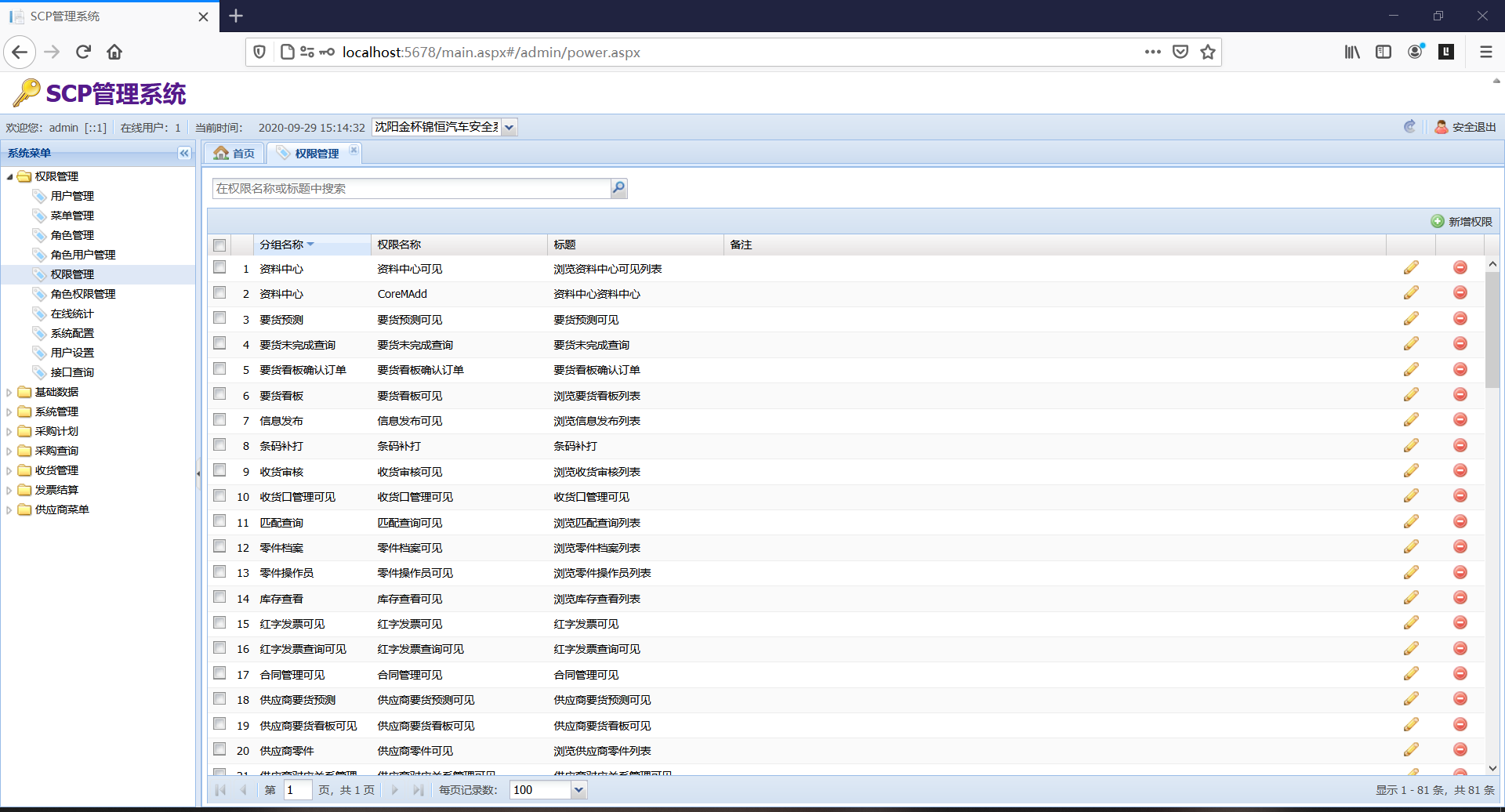The width and height of the screenshot is (1505, 812).
Task: Click the table vertical scrollbar thumb
Action: (x=1492, y=329)
